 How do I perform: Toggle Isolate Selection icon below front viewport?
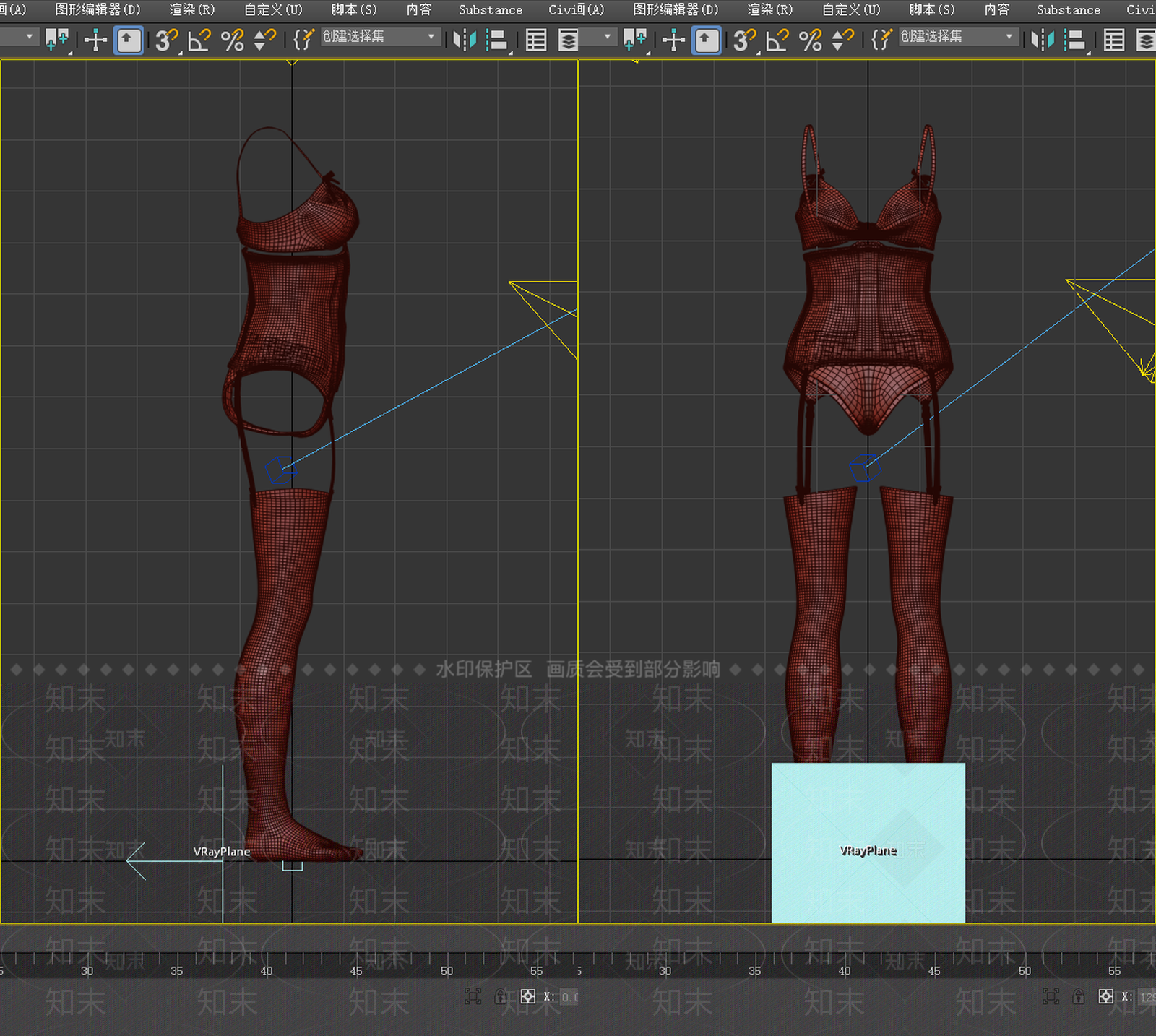point(1051,997)
